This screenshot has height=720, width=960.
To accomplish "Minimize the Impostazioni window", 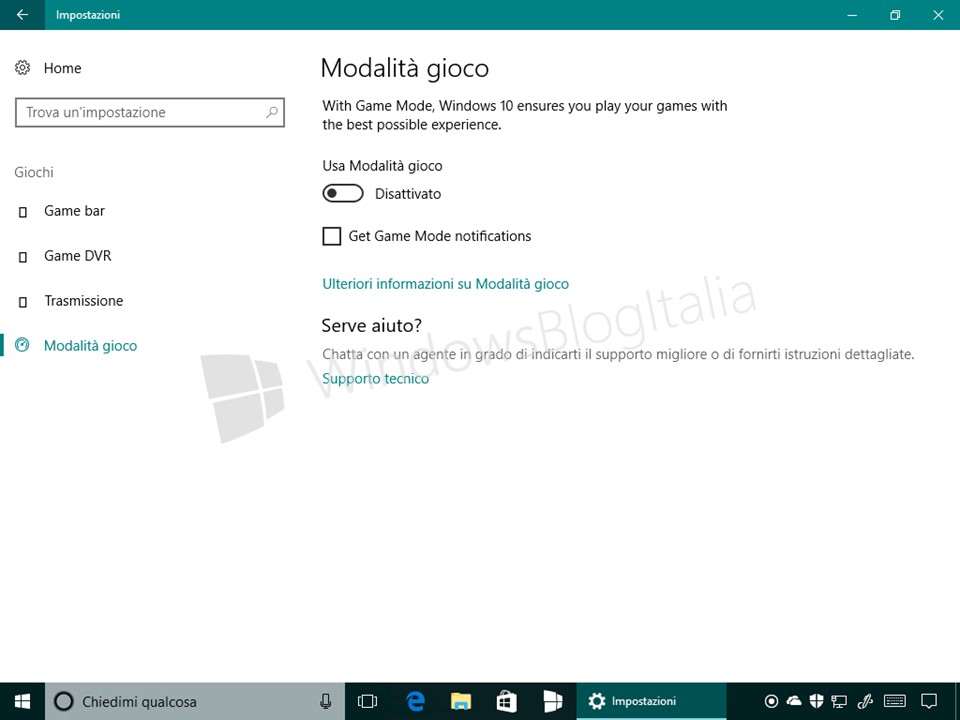I will [x=852, y=15].
